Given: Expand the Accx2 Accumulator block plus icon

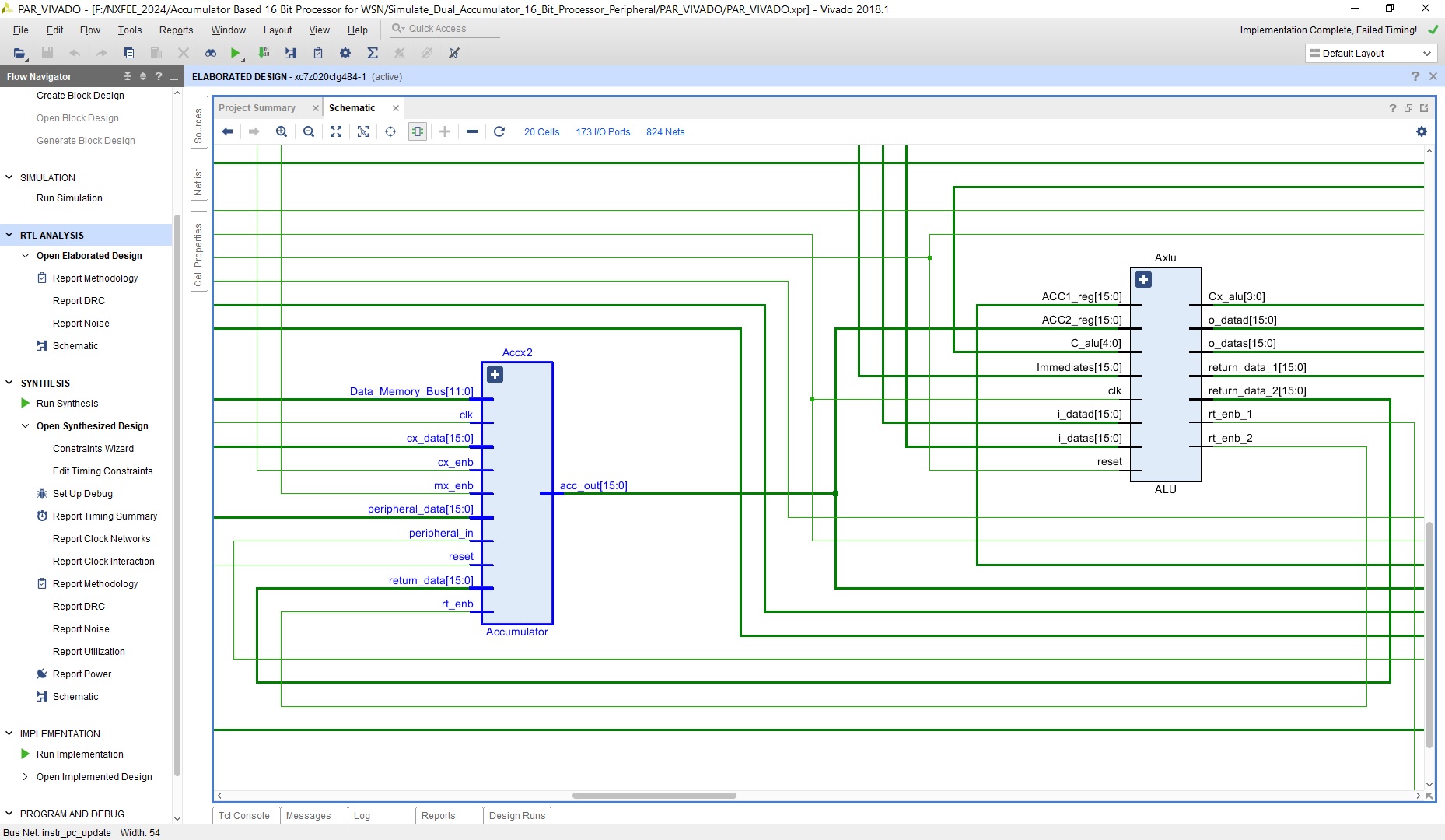Looking at the screenshot, I should click(495, 374).
